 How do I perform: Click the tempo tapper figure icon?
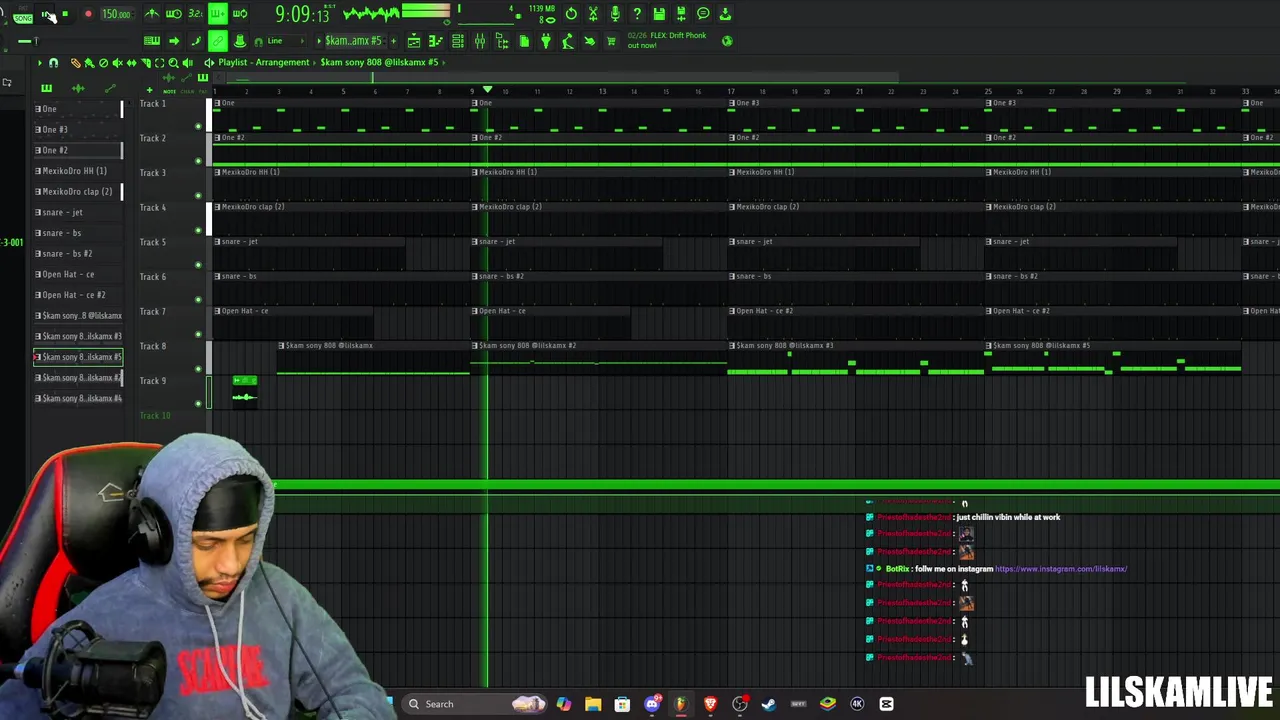[568, 41]
